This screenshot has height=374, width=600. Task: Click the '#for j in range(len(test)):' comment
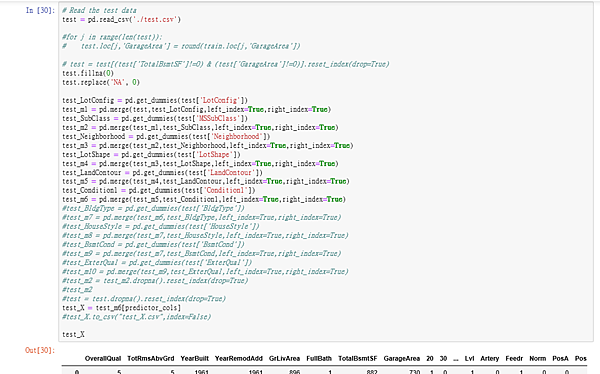pyautogui.click(x=112, y=37)
